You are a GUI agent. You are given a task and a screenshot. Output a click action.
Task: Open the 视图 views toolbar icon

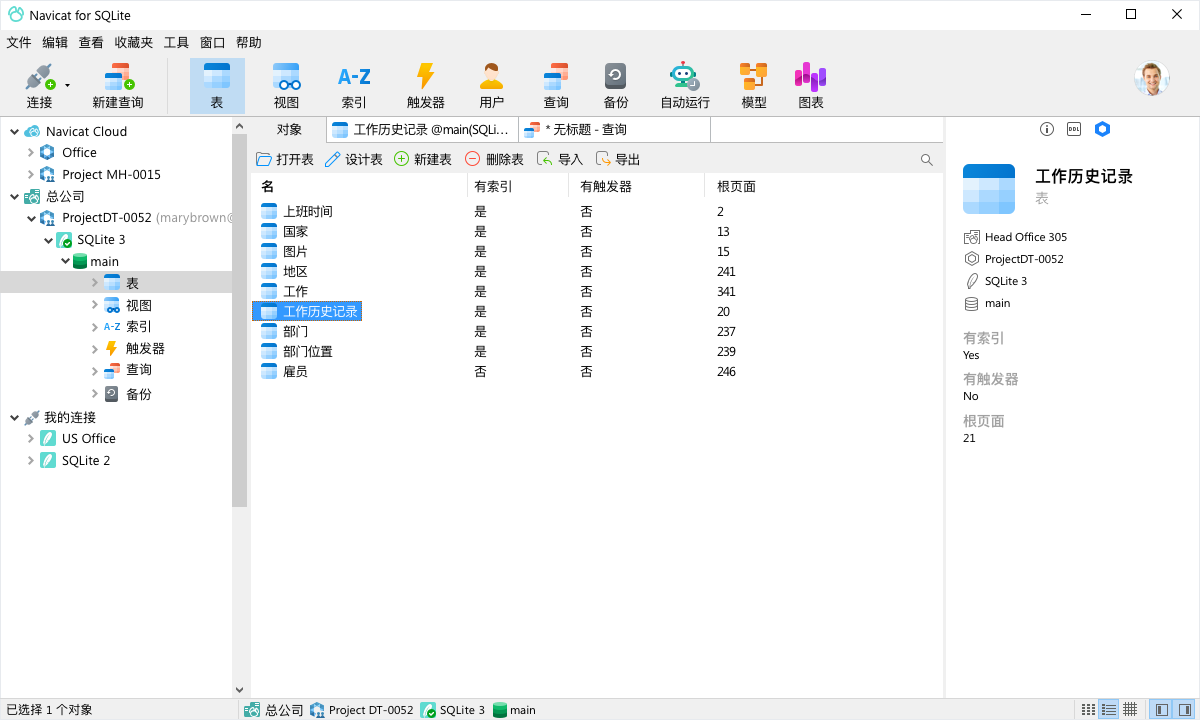click(x=286, y=86)
